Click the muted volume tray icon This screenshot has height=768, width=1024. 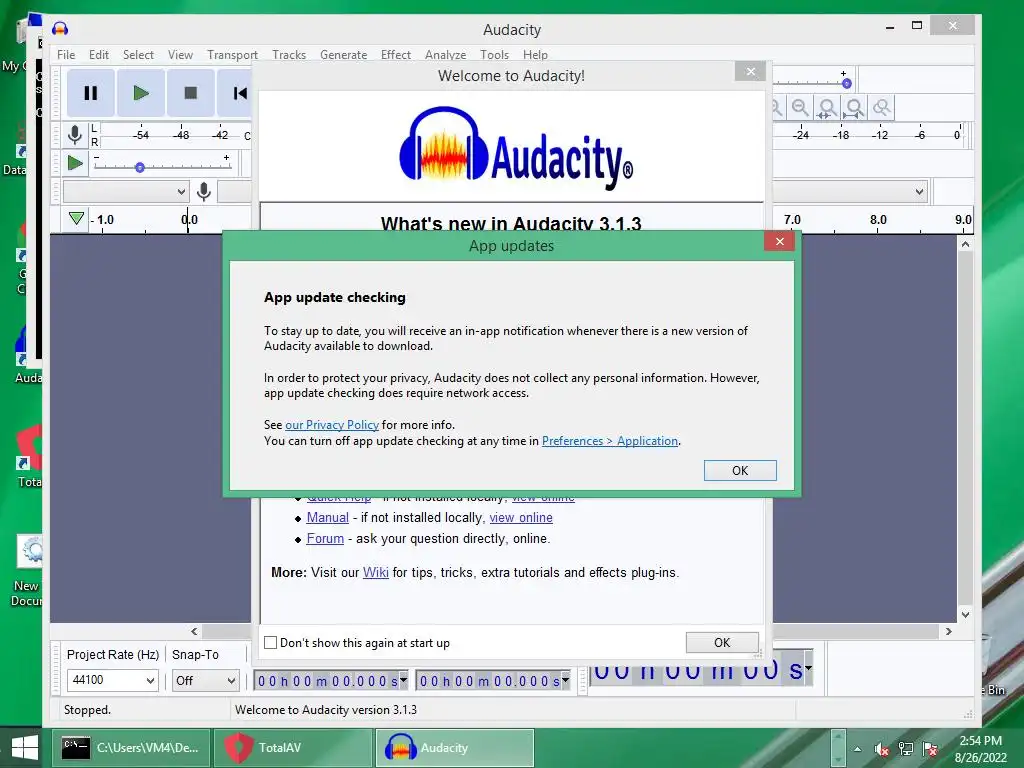coord(882,749)
